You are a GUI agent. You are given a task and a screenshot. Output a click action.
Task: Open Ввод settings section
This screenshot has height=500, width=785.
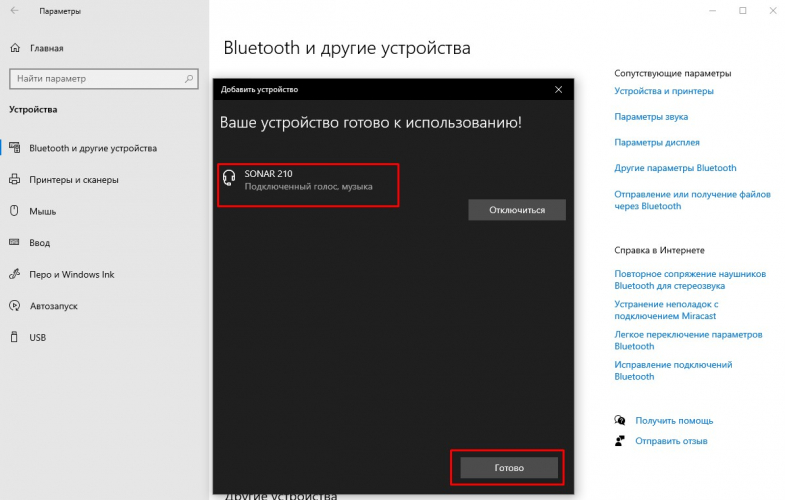point(40,243)
